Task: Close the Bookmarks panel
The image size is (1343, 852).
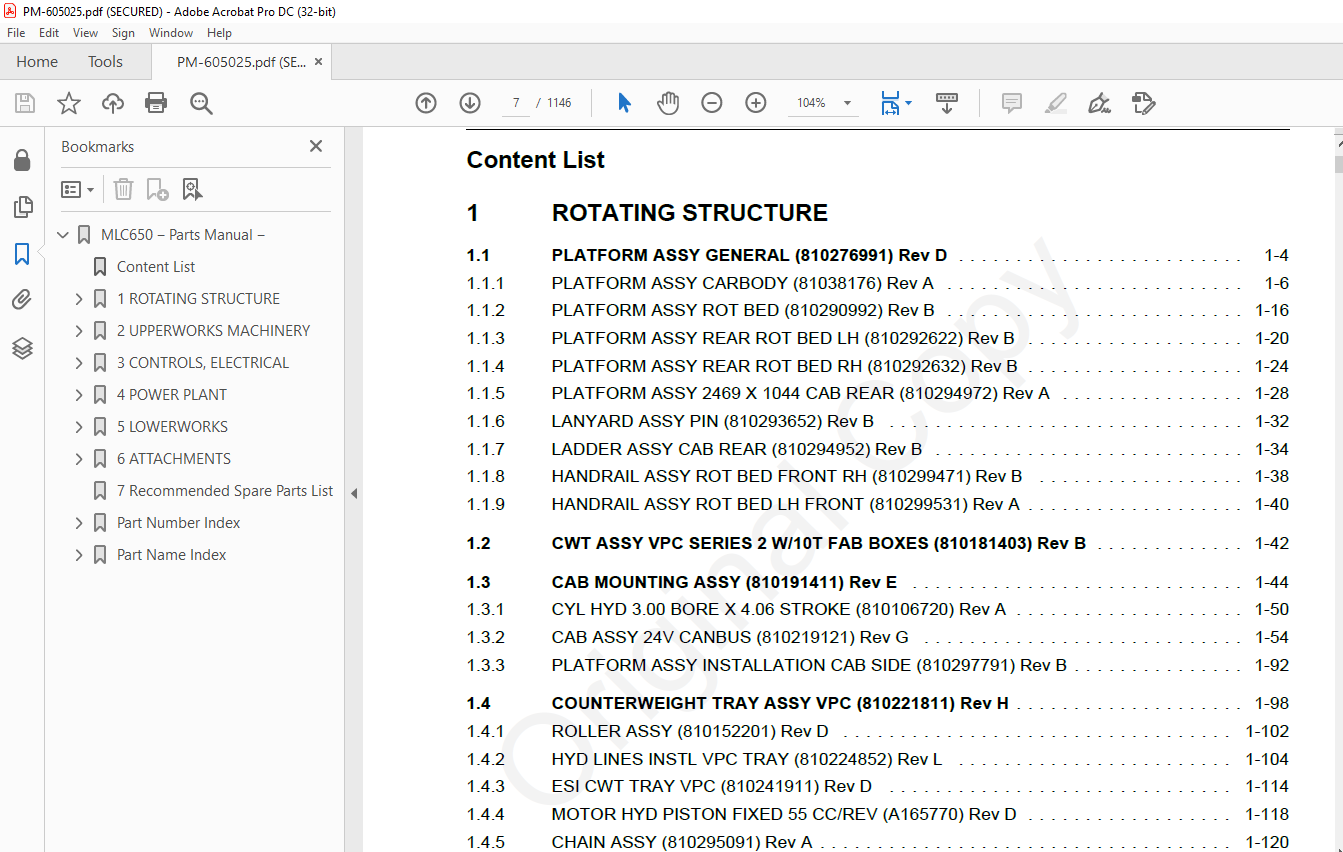Action: click(x=316, y=146)
